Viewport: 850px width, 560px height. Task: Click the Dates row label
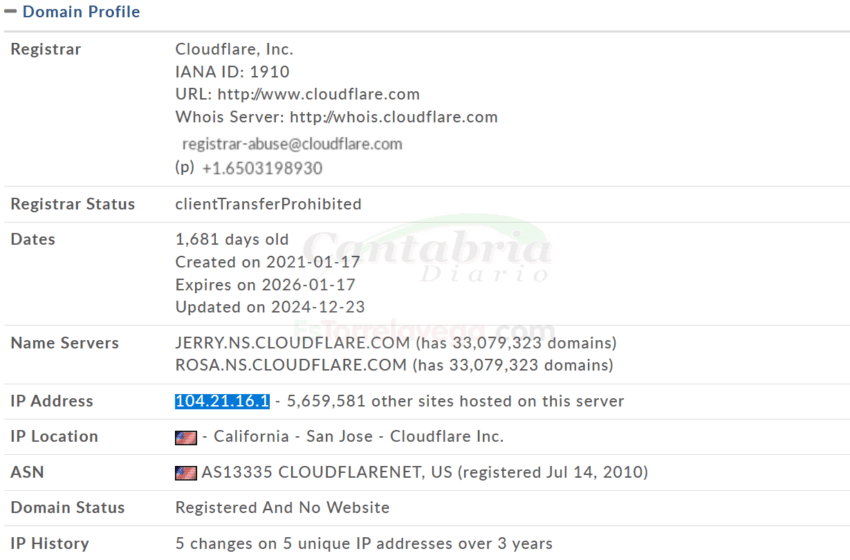[33, 240]
